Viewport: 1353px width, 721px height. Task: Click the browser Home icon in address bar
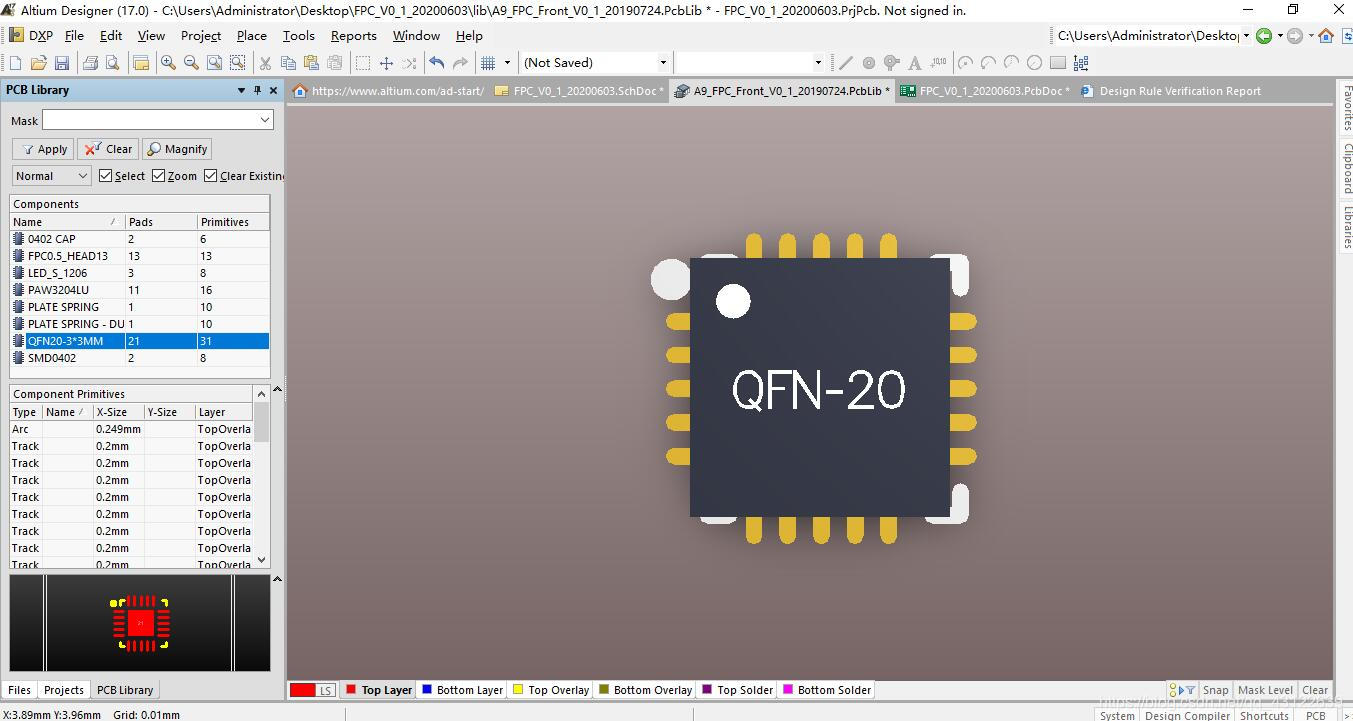pyautogui.click(x=1326, y=36)
